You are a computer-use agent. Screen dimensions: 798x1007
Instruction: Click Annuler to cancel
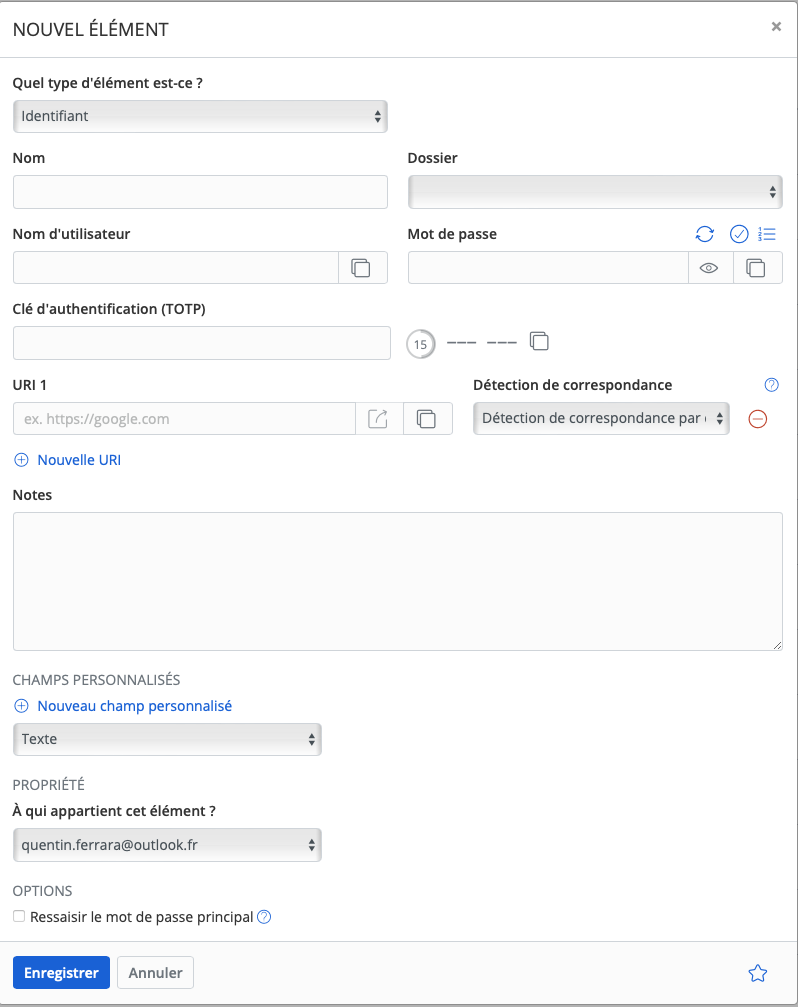point(155,973)
